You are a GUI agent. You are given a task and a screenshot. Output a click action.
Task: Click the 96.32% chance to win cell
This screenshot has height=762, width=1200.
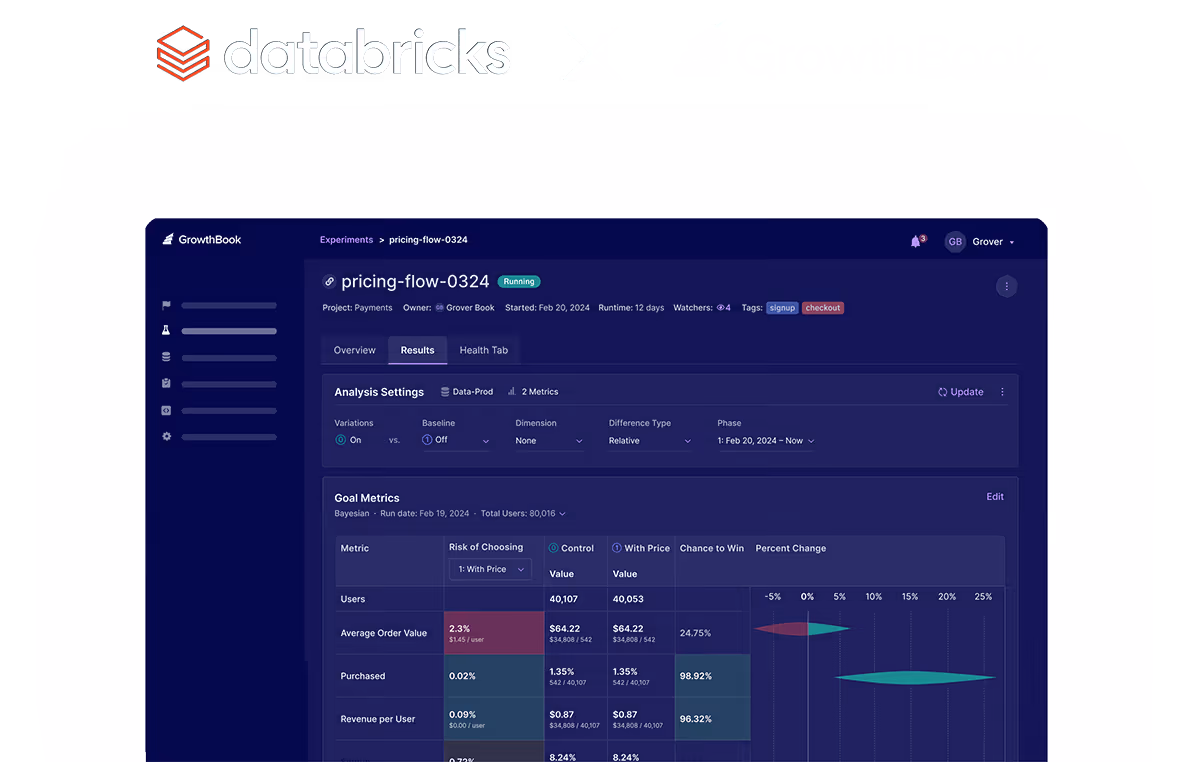(x=713, y=719)
